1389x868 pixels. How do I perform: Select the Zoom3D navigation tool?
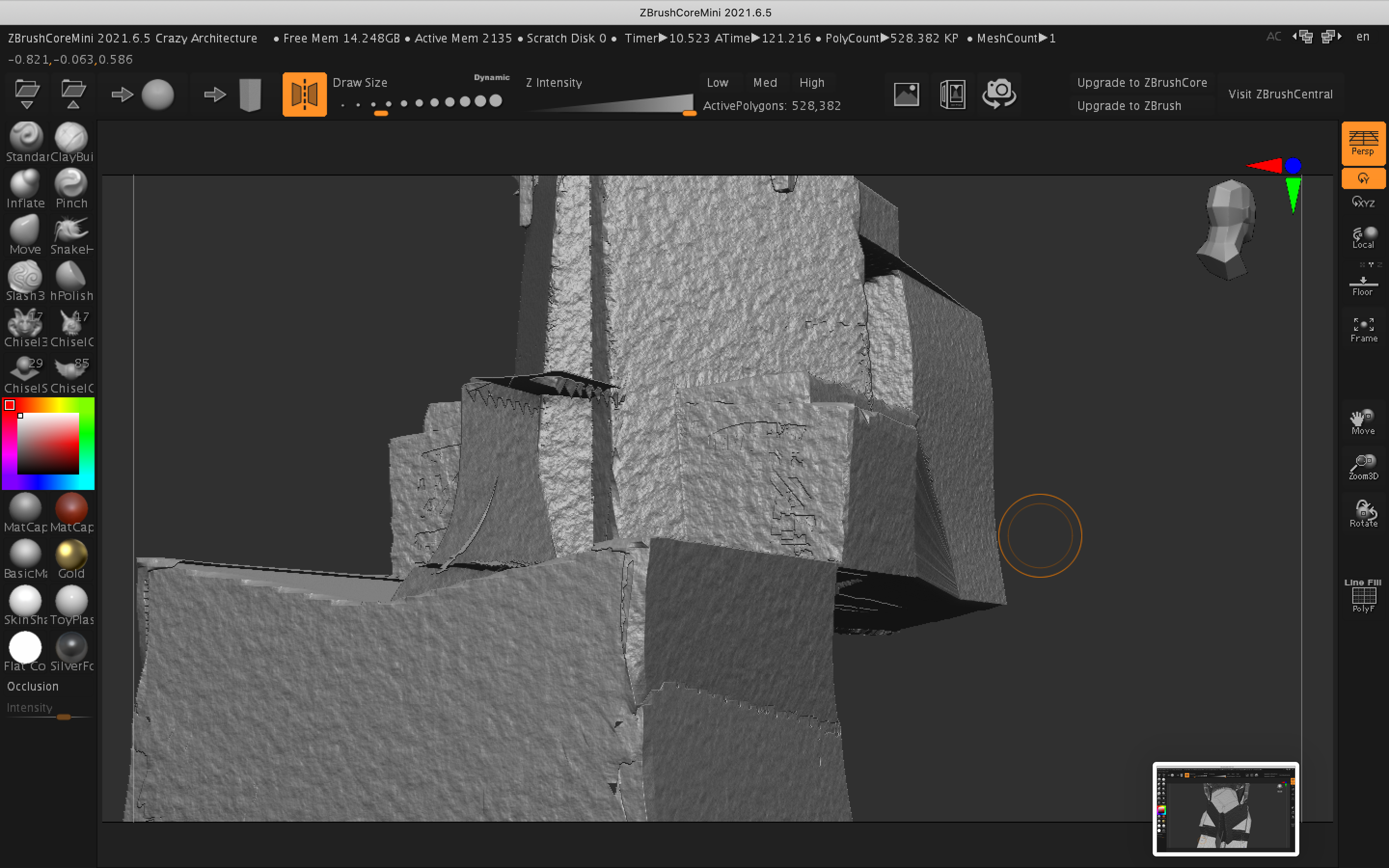click(x=1364, y=467)
